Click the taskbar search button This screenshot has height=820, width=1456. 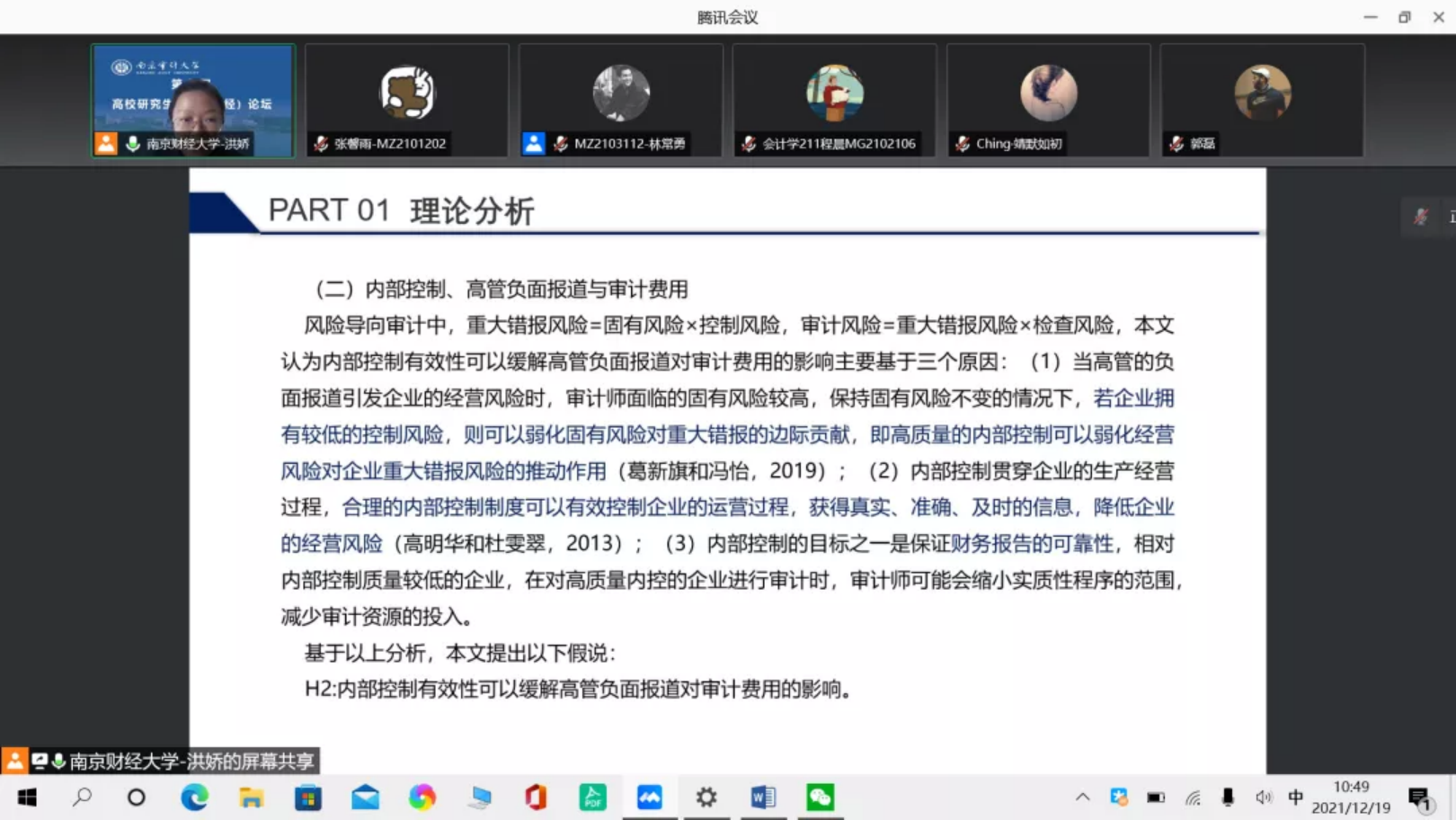tap(82, 798)
